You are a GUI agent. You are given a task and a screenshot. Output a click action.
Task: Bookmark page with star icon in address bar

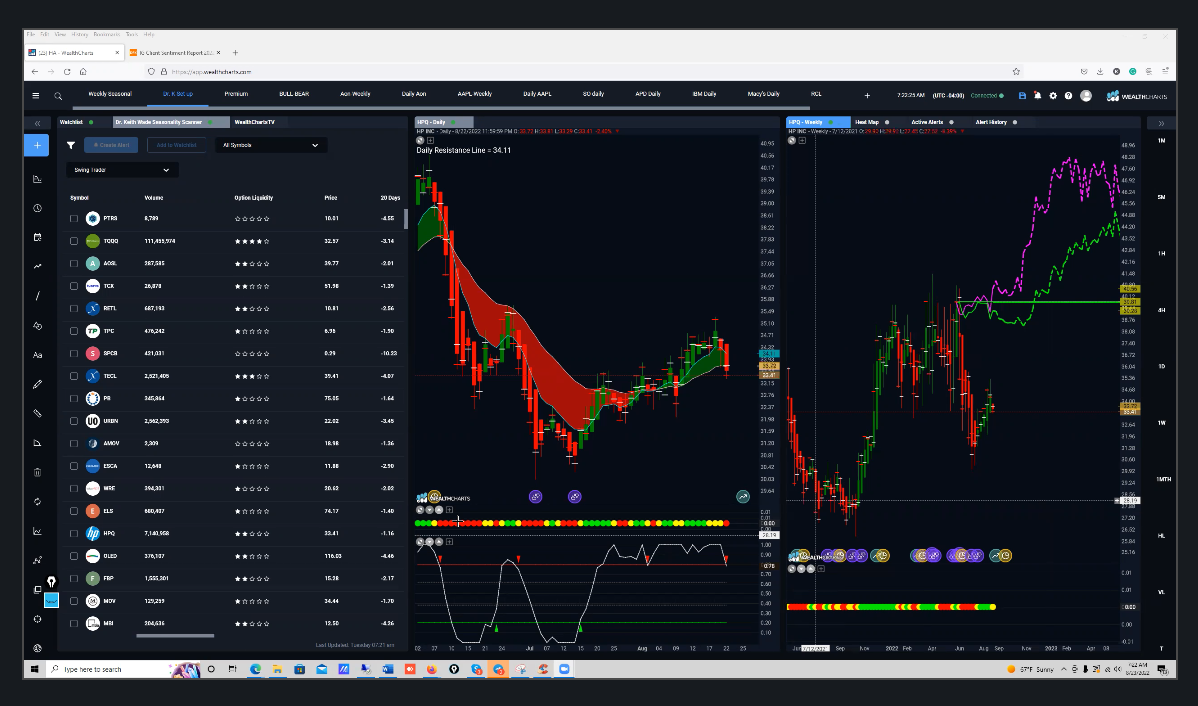click(1016, 71)
